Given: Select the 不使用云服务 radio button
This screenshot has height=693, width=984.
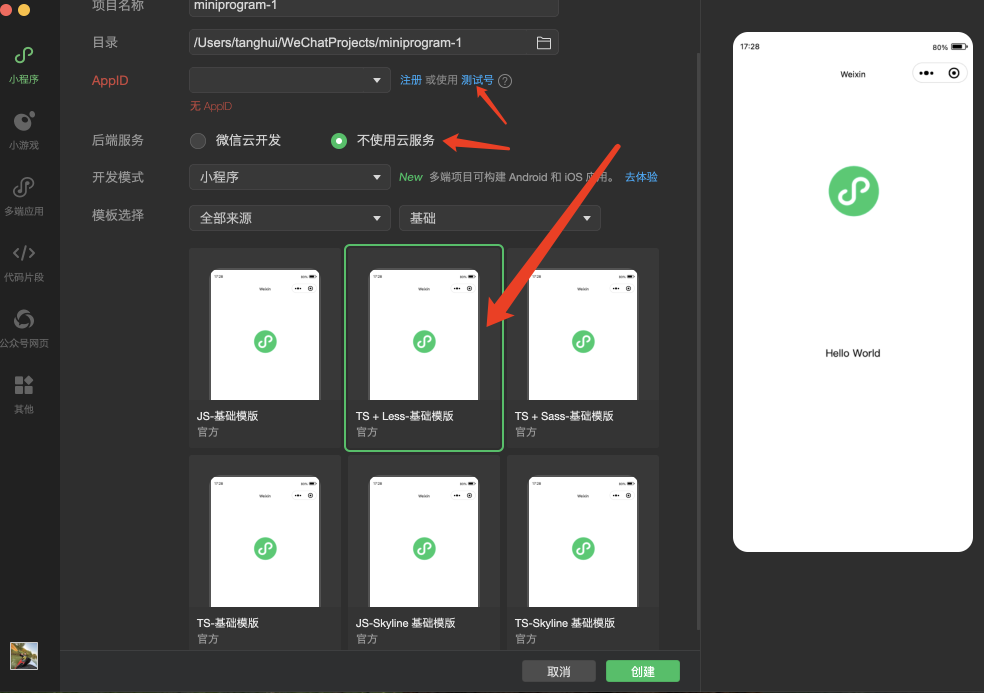Looking at the screenshot, I should [x=339, y=141].
